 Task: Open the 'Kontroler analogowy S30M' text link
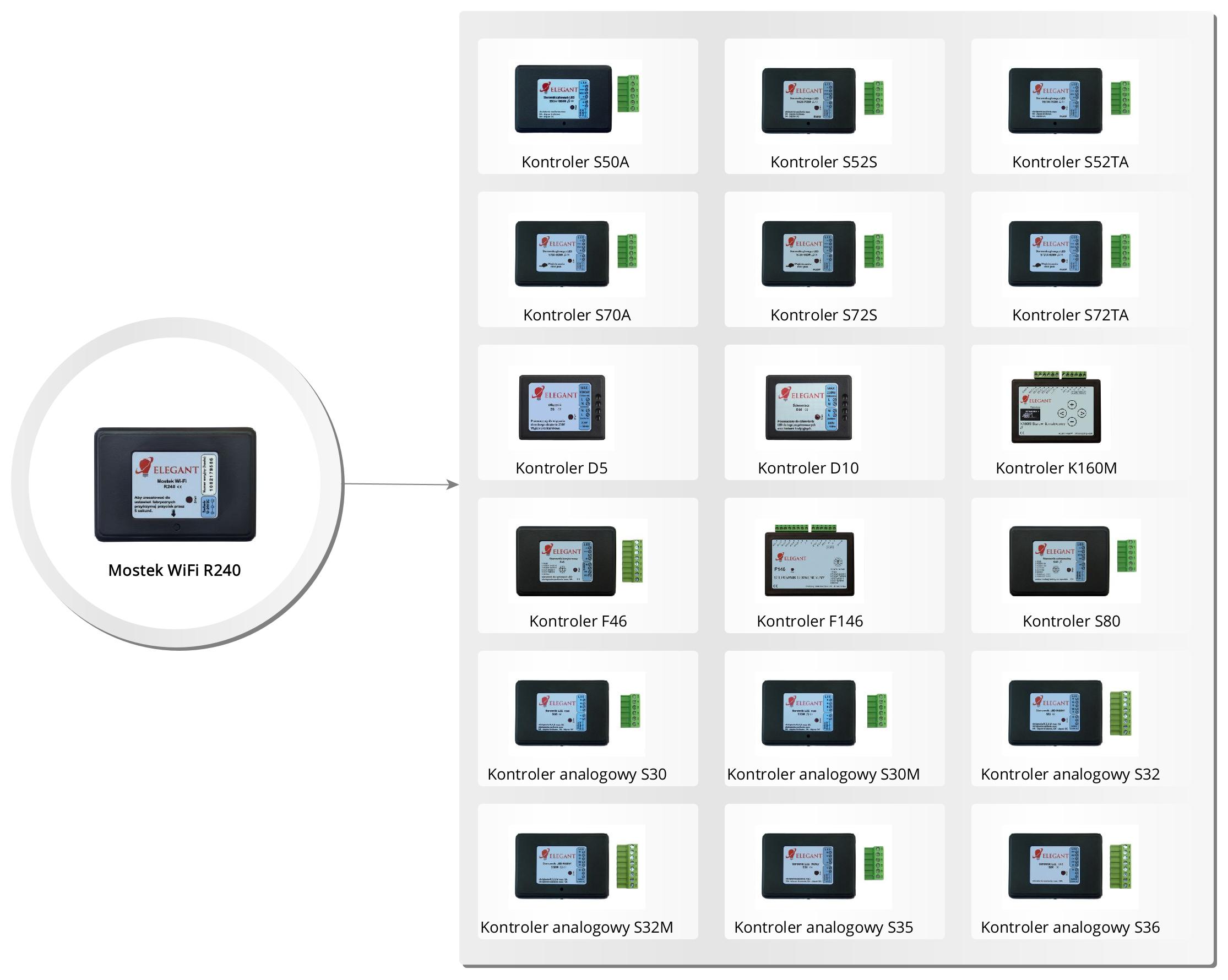click(823, 774)
